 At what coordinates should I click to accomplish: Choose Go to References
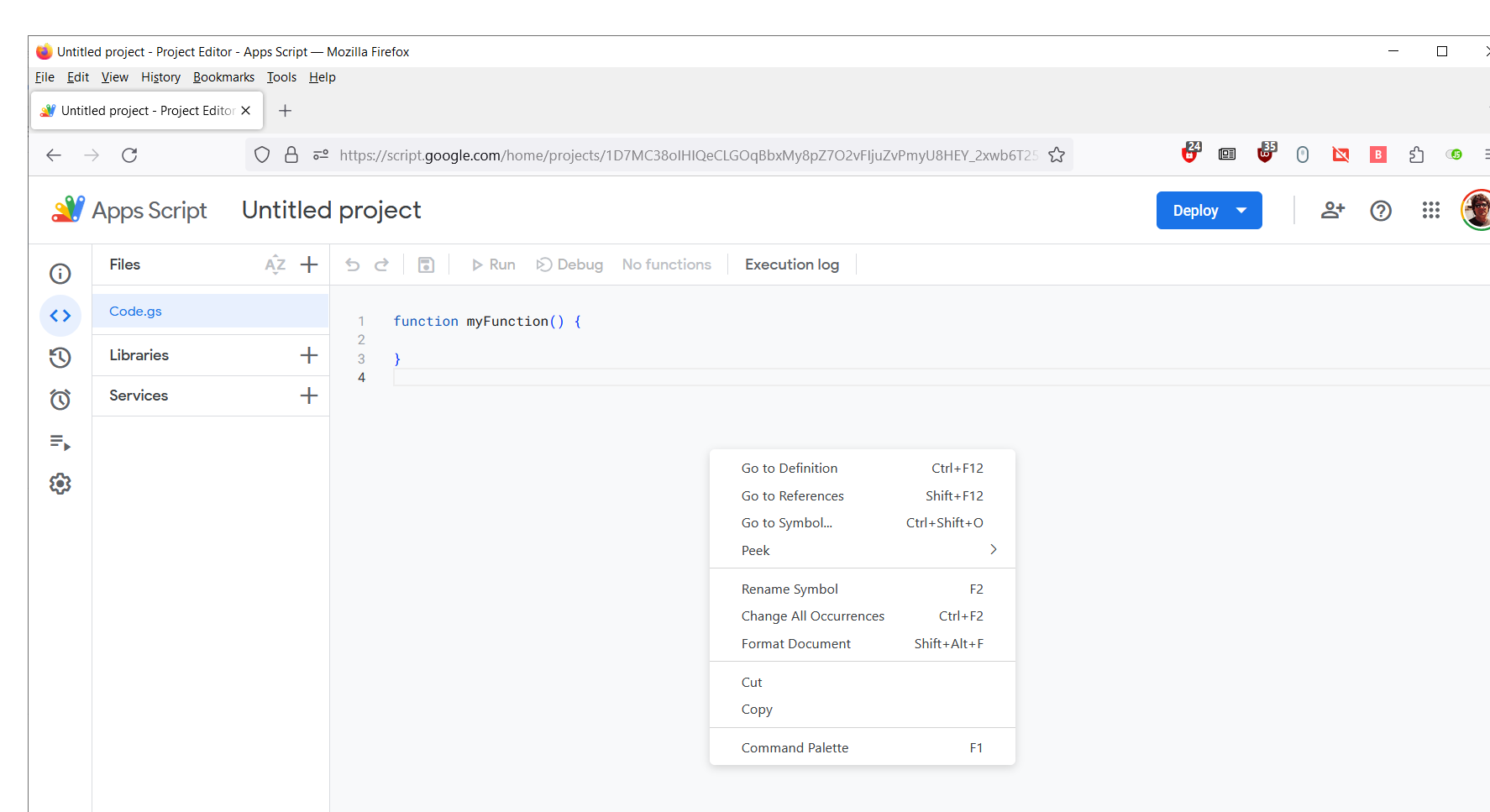coord(863,496)
